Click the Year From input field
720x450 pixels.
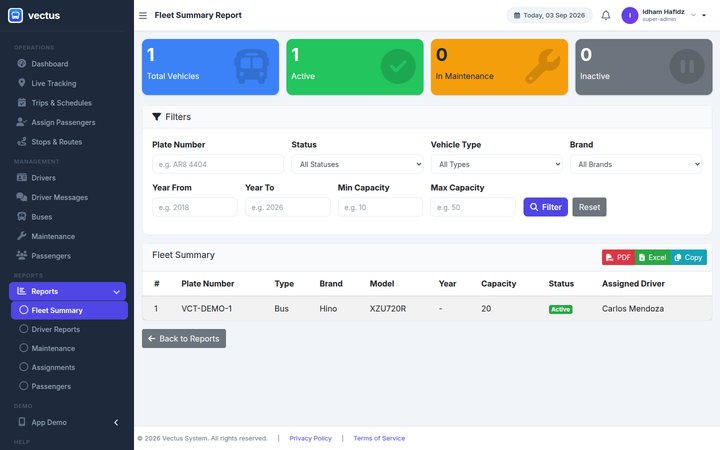pos(195,207)
